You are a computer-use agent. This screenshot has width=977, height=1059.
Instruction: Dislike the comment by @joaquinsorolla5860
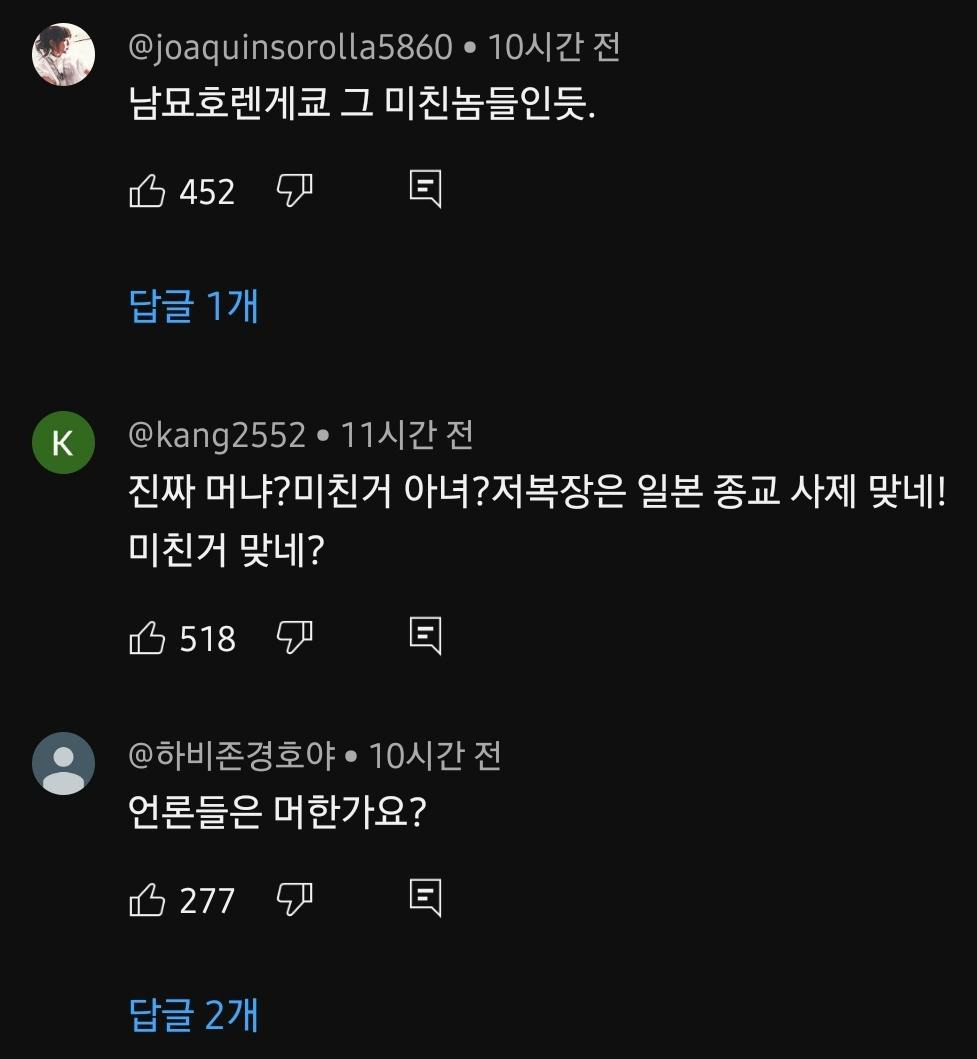(294, 190)
